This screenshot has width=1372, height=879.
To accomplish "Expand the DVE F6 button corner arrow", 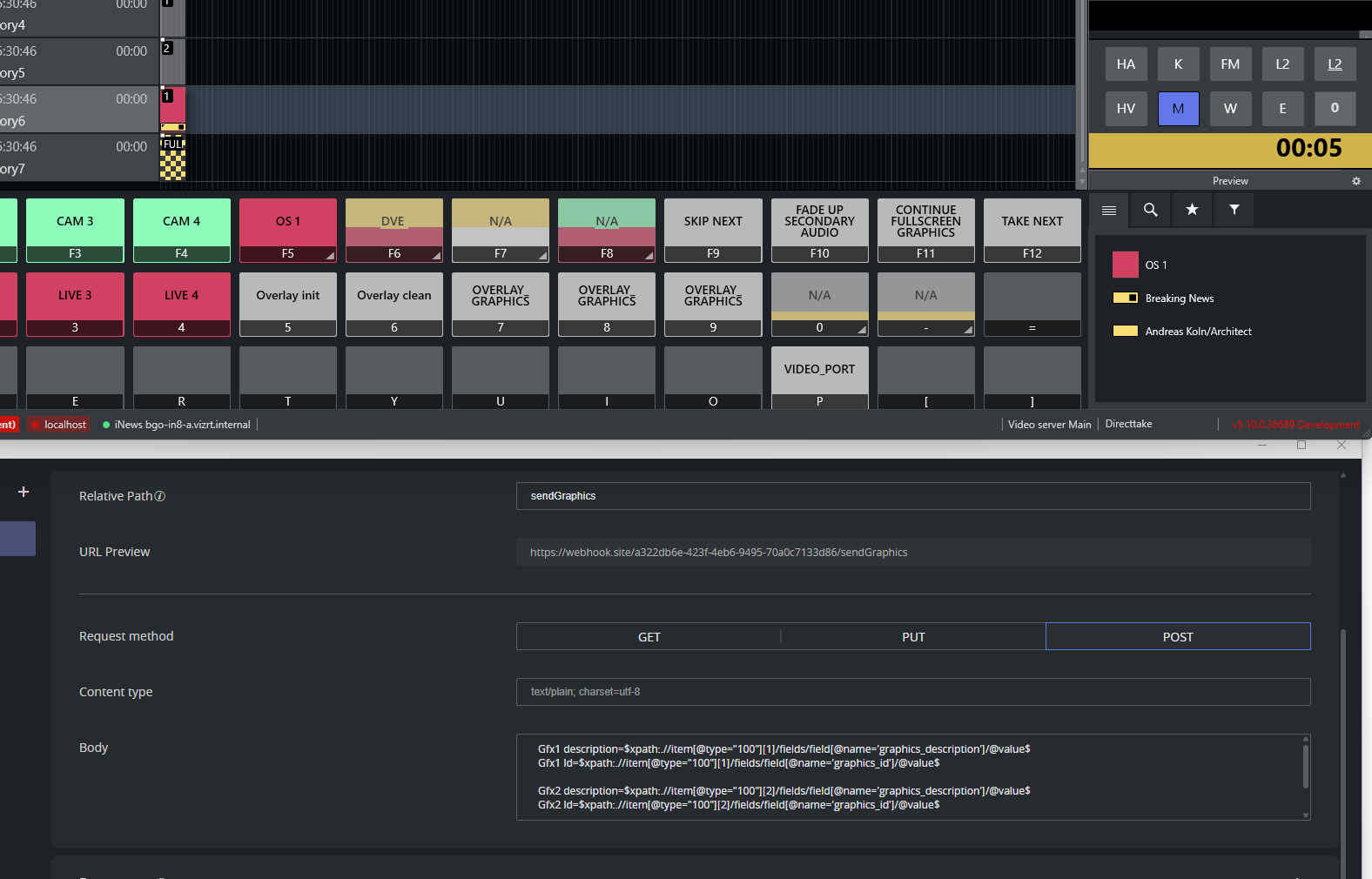I will pos(436,256).
